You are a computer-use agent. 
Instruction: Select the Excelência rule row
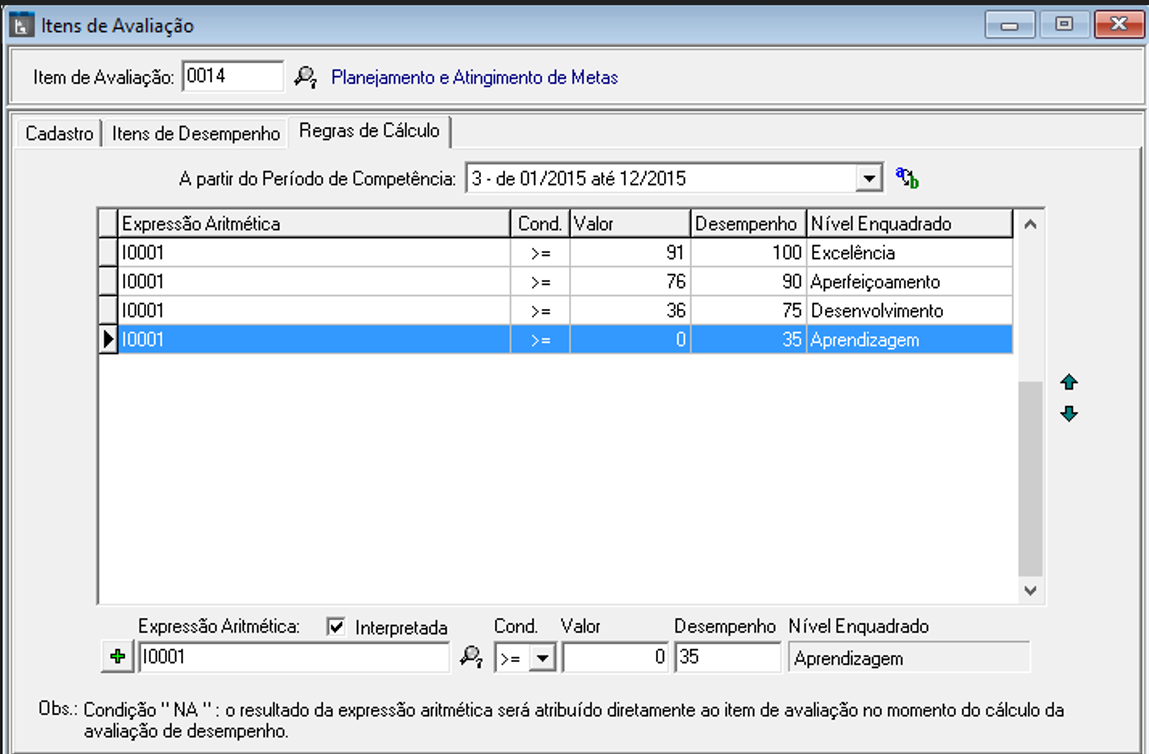[x=852, y=253]
